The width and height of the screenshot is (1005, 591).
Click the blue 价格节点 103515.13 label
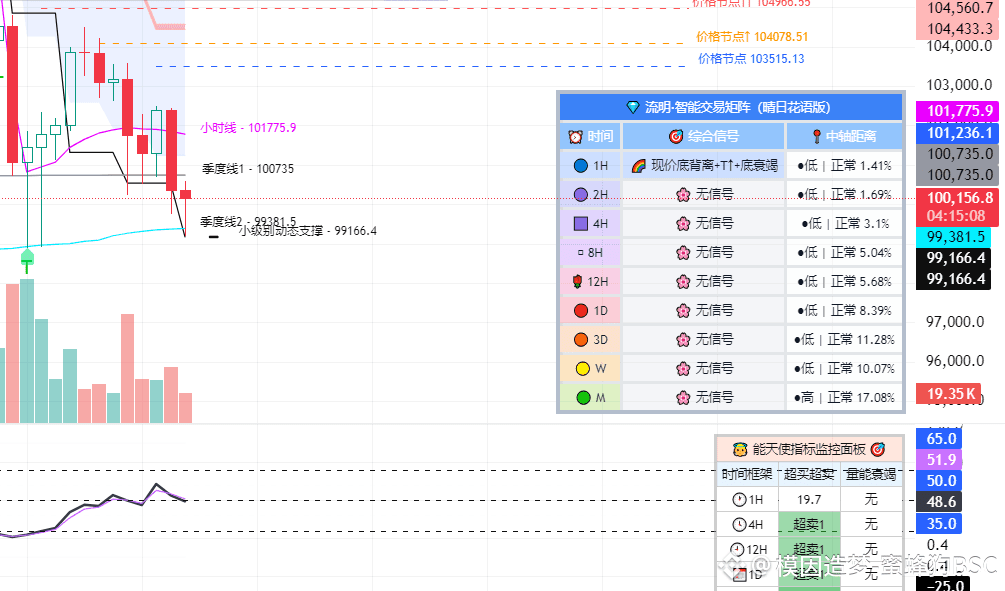tap(751, 59)
